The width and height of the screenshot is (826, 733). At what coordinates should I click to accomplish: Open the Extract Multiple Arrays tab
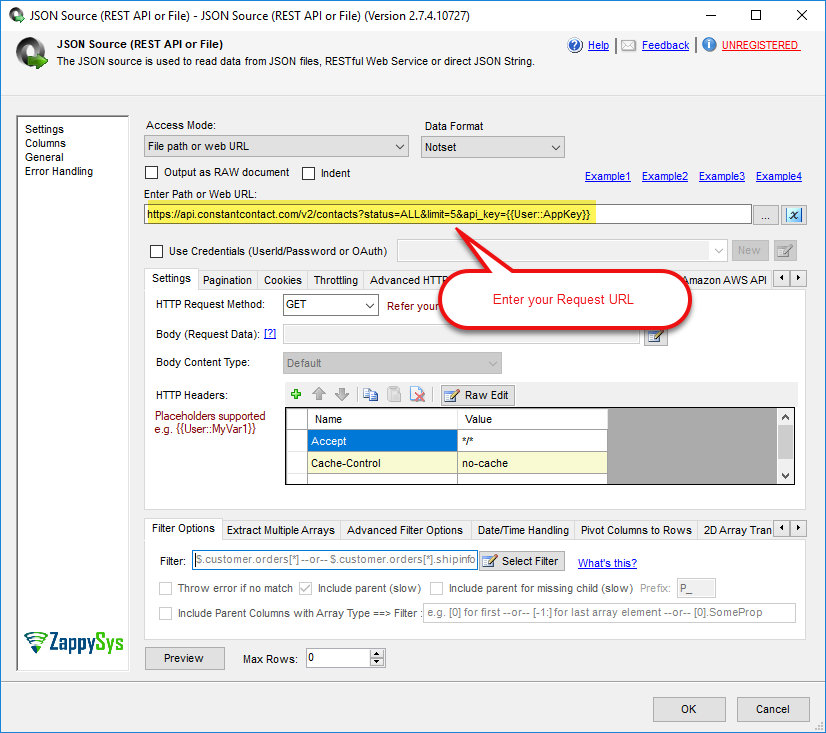click(281, 530)
